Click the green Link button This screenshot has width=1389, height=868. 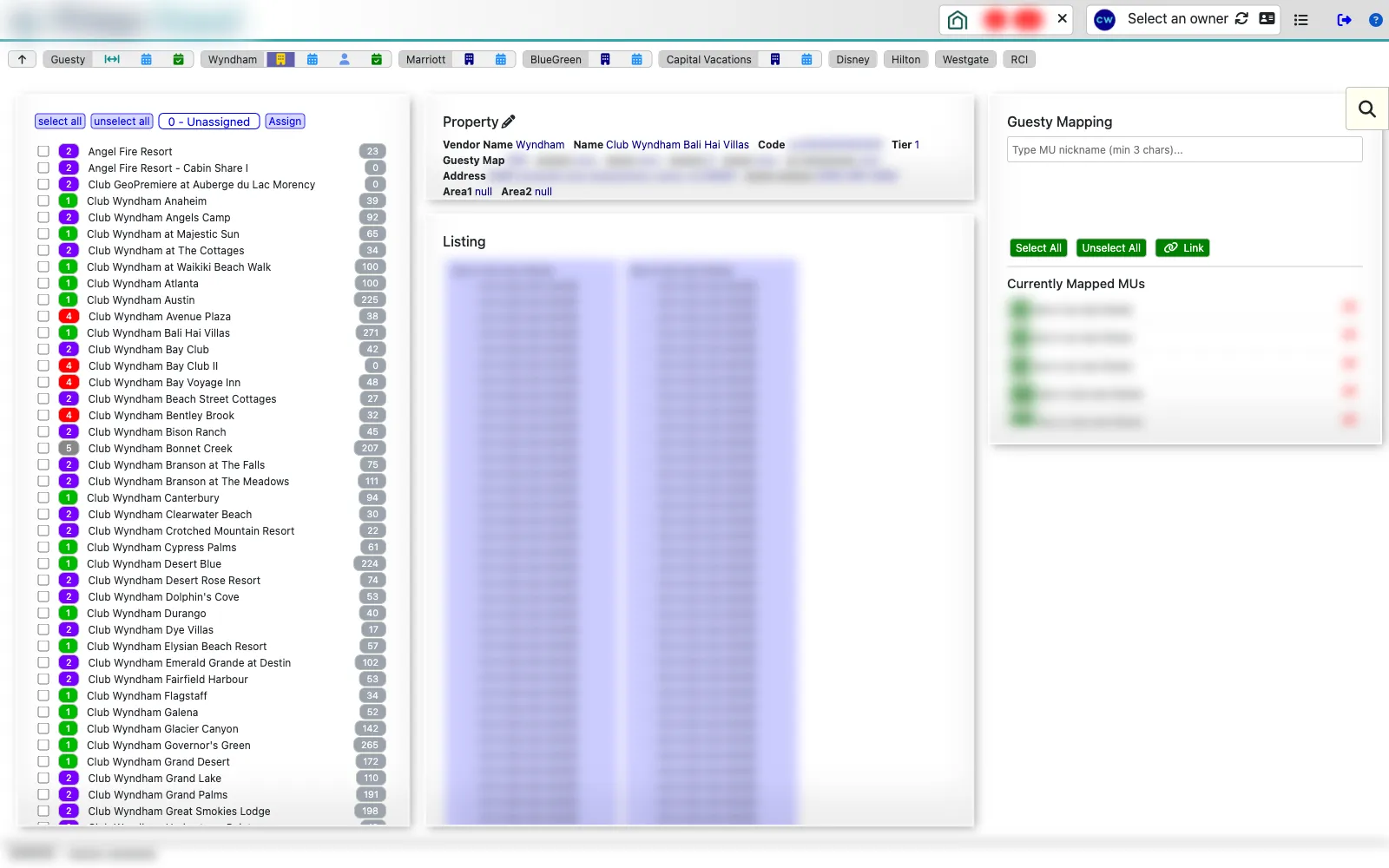1182,247
